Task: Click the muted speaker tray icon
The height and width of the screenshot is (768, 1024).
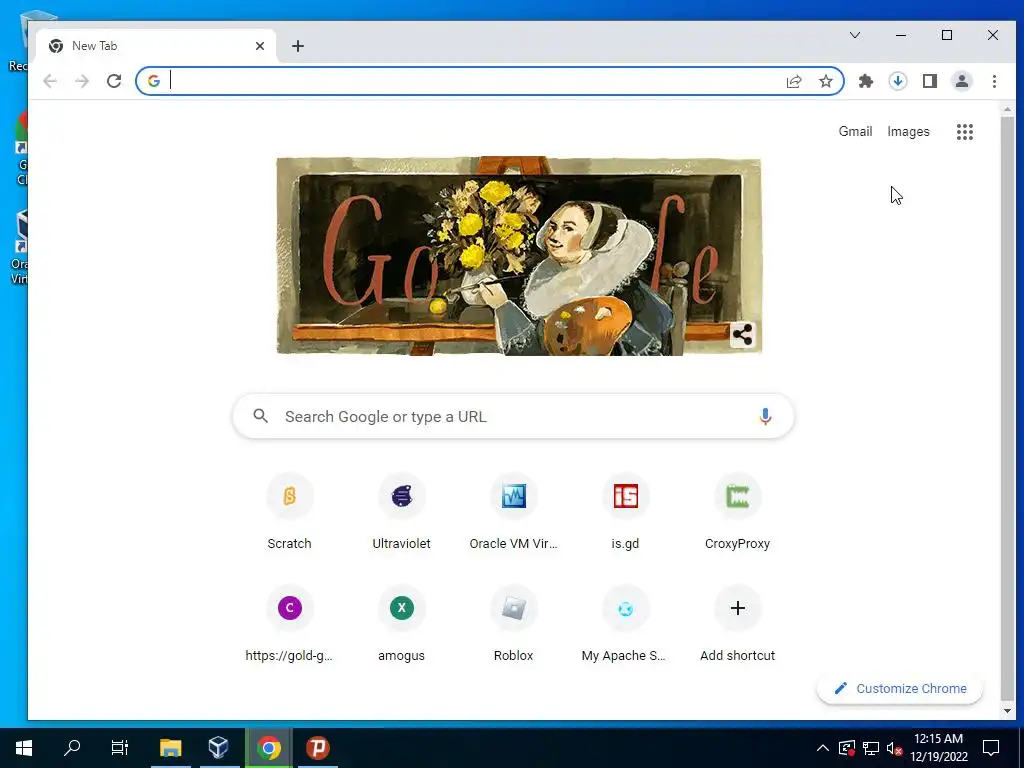Action: coord(895,748)
